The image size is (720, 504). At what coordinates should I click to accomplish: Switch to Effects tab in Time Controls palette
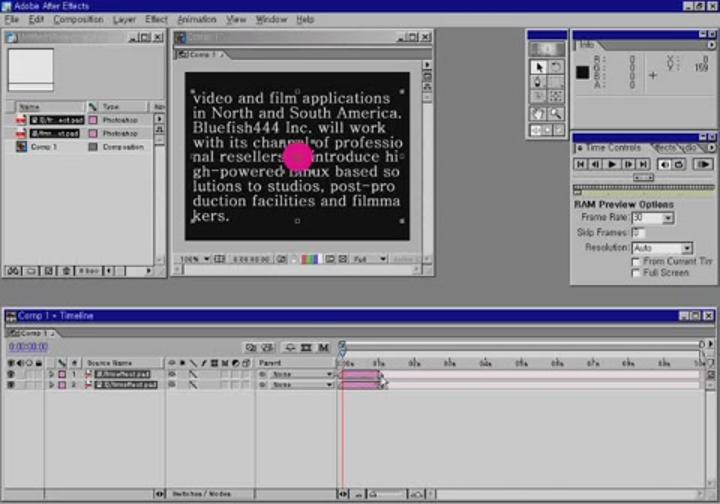(x=665, y=148)
